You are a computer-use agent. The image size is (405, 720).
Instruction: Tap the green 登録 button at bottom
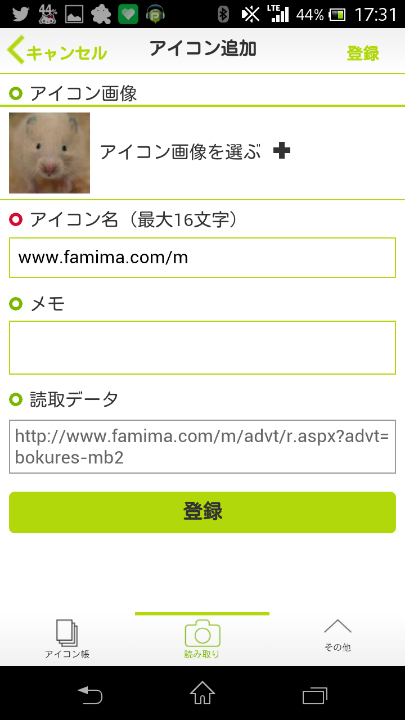[x=202, y=512]
